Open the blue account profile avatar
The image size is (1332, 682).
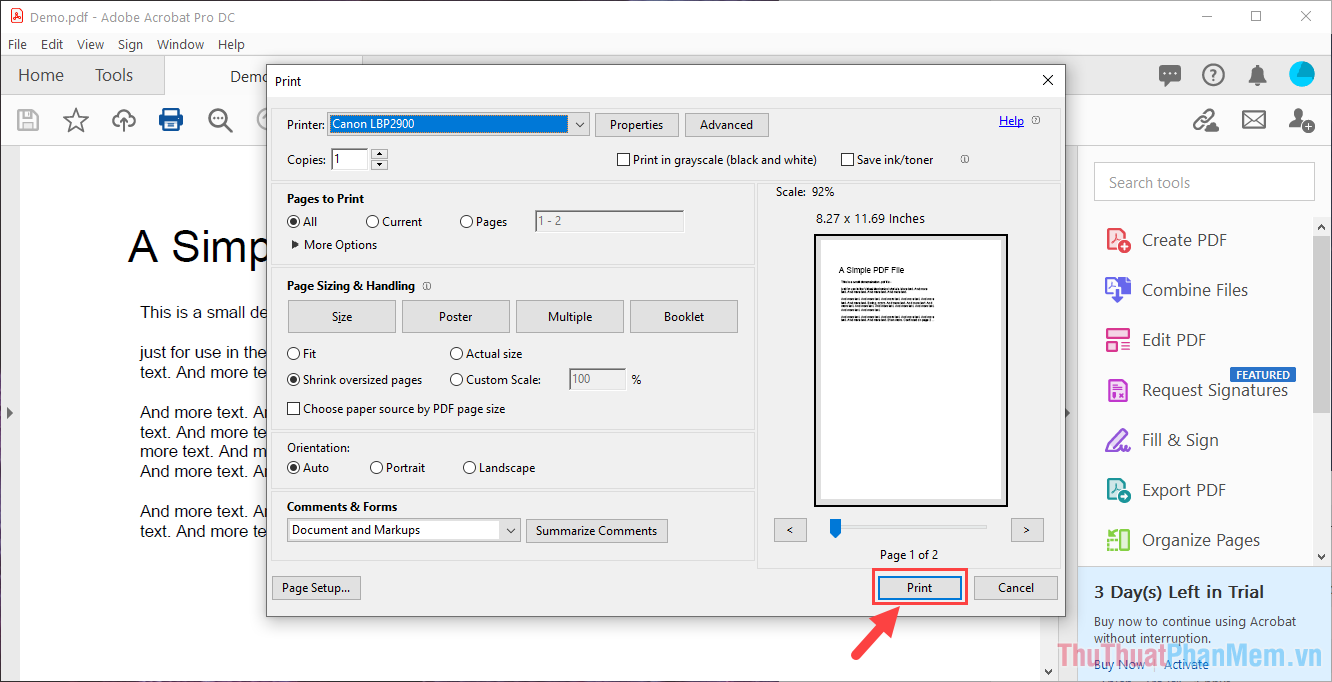coord(1302,74)
